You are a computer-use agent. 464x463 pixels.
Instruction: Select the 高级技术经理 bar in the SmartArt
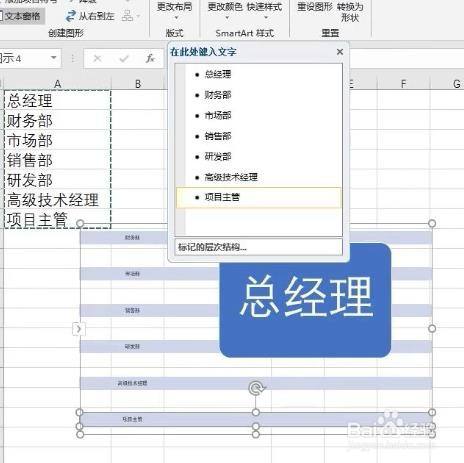click(x=256, y=383)
